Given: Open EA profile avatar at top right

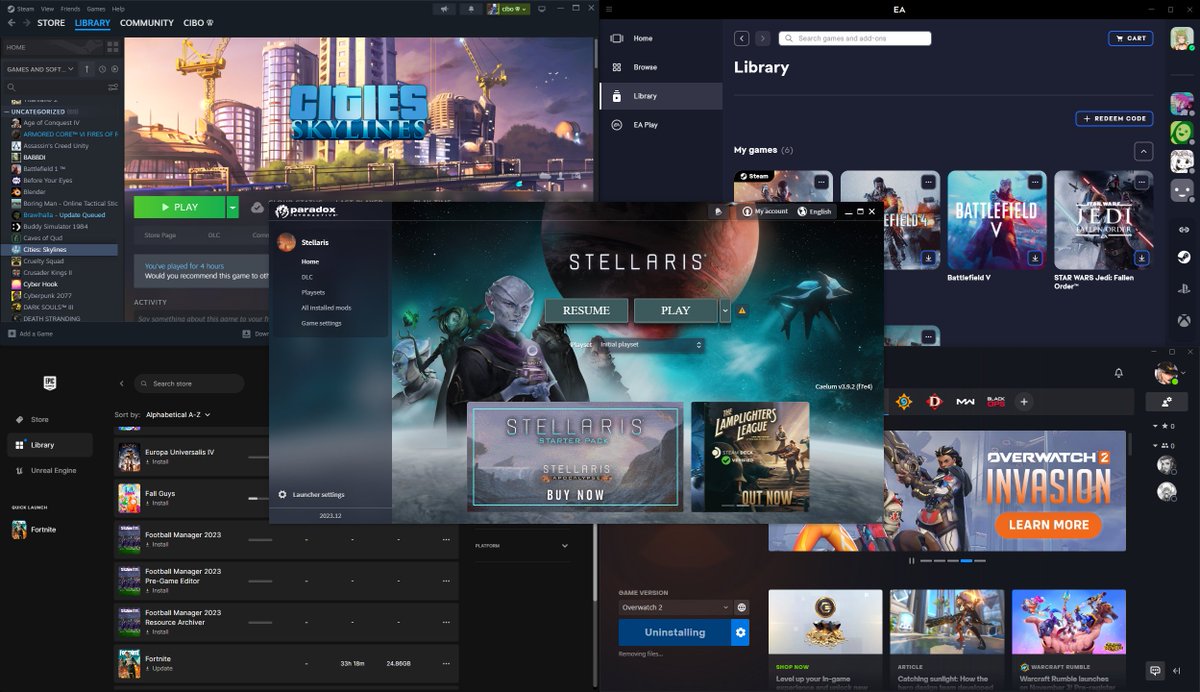Looking at the screenshot, I should click(1182, 38).
